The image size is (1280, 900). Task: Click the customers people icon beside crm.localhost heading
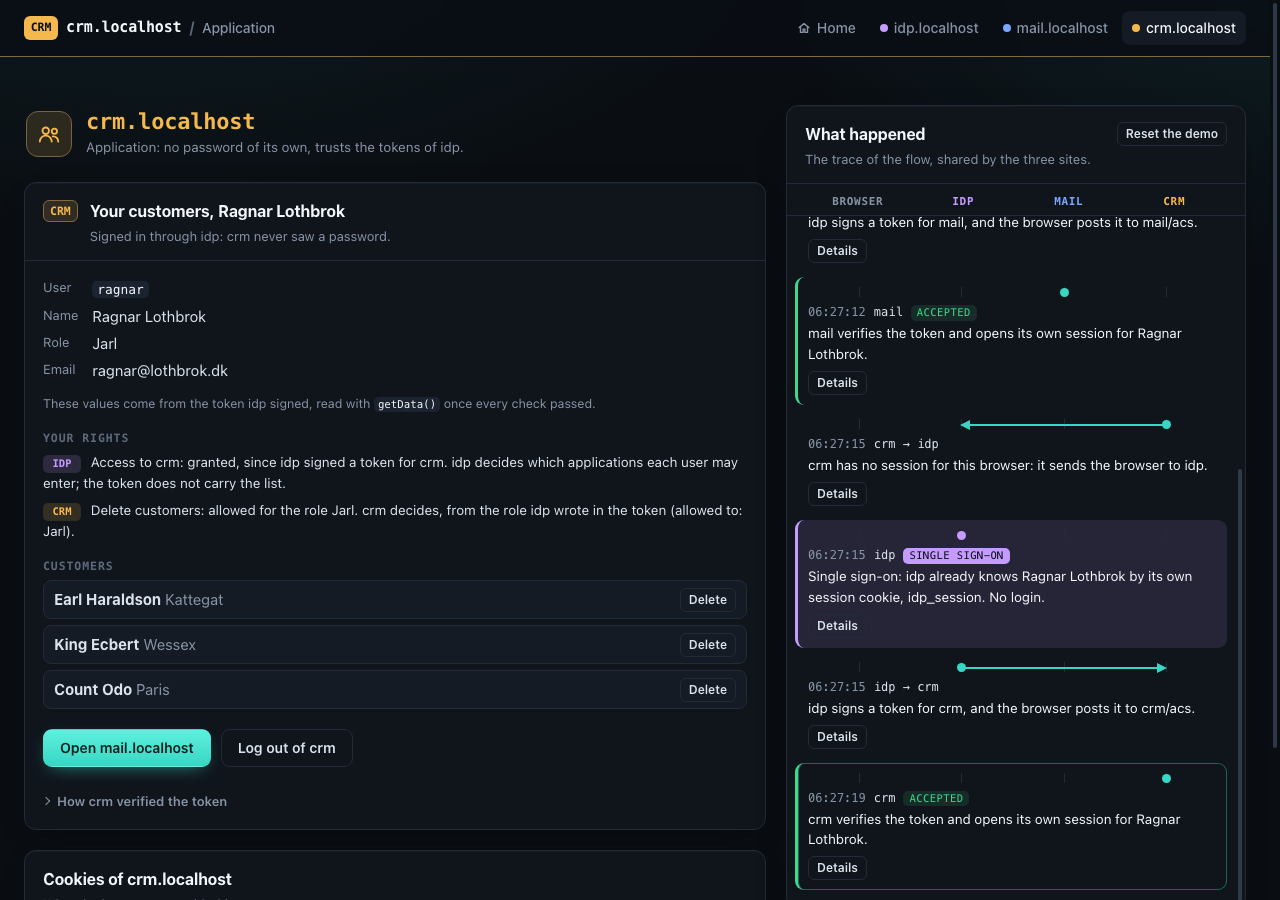pos(49,134)
